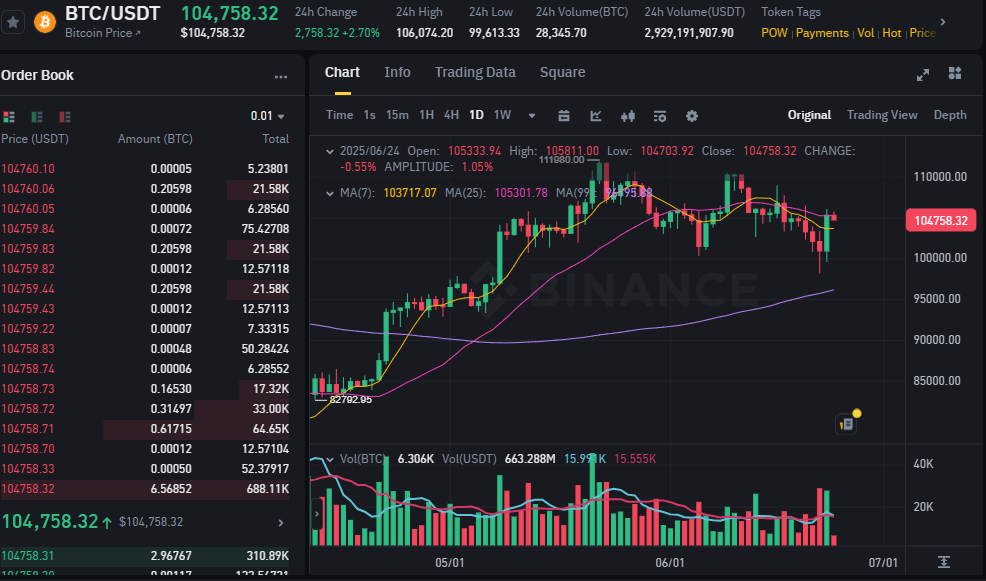Switch to Depth chart view
Screen dimensions: 986x581
[x=950, y=115]
